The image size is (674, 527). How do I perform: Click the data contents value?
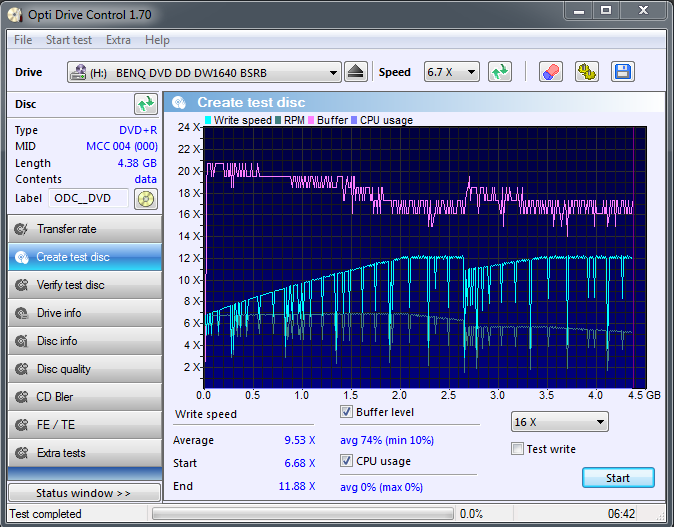coord(146,179)
